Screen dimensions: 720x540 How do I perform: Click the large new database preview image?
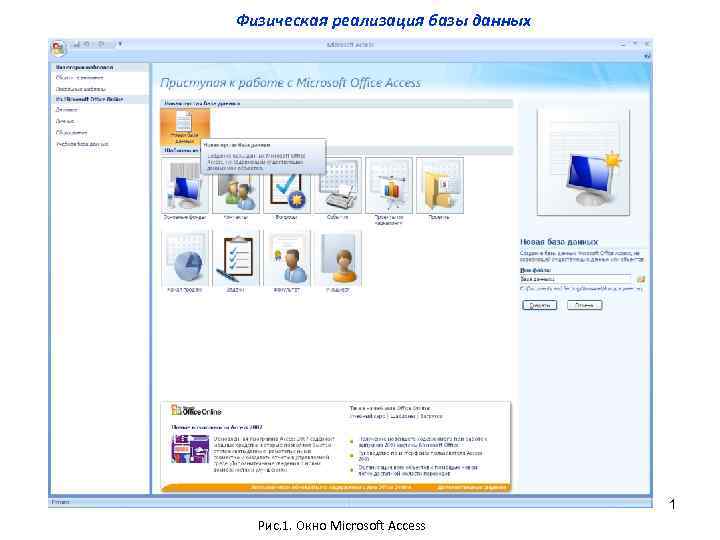pyautogui.click(x=583, y=162)
